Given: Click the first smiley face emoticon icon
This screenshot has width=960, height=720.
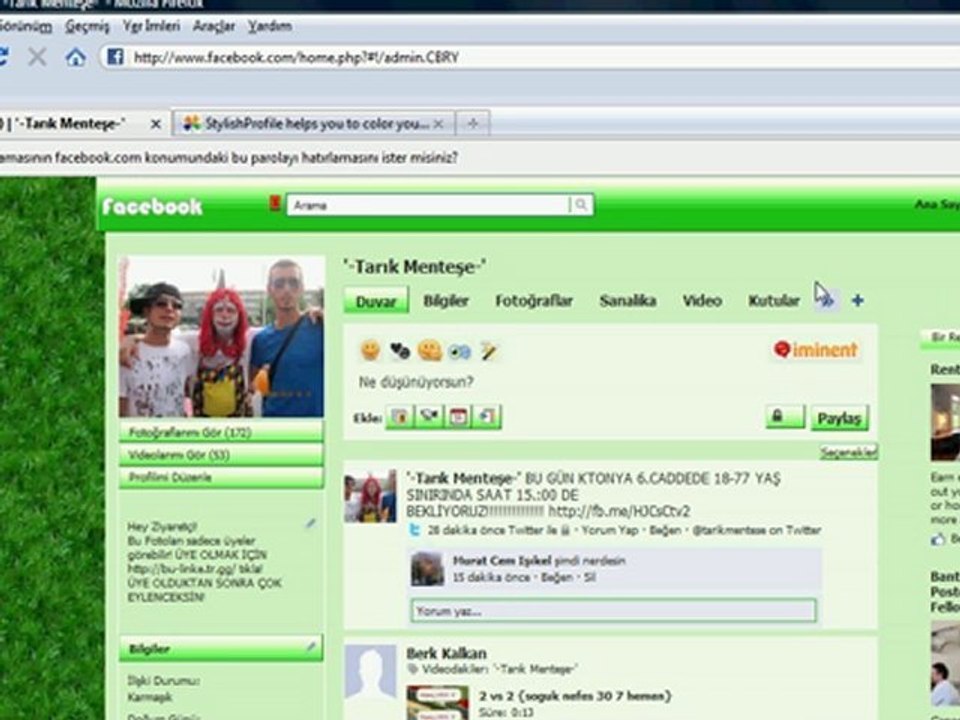Looking at the screenshot, I should pyautogui.click(x=370, y=350).
